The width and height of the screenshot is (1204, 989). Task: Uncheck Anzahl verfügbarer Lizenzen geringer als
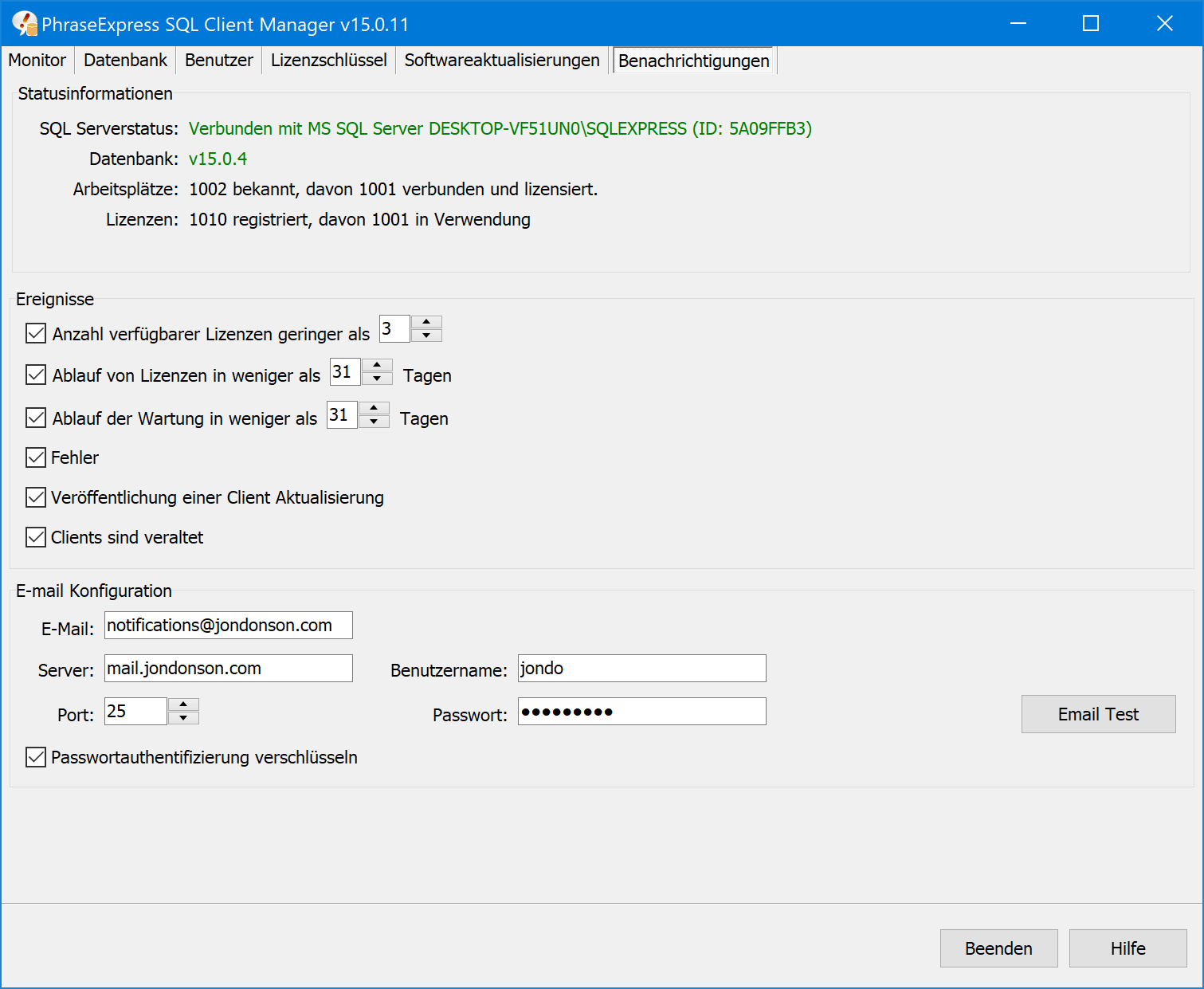coord(36,333)
